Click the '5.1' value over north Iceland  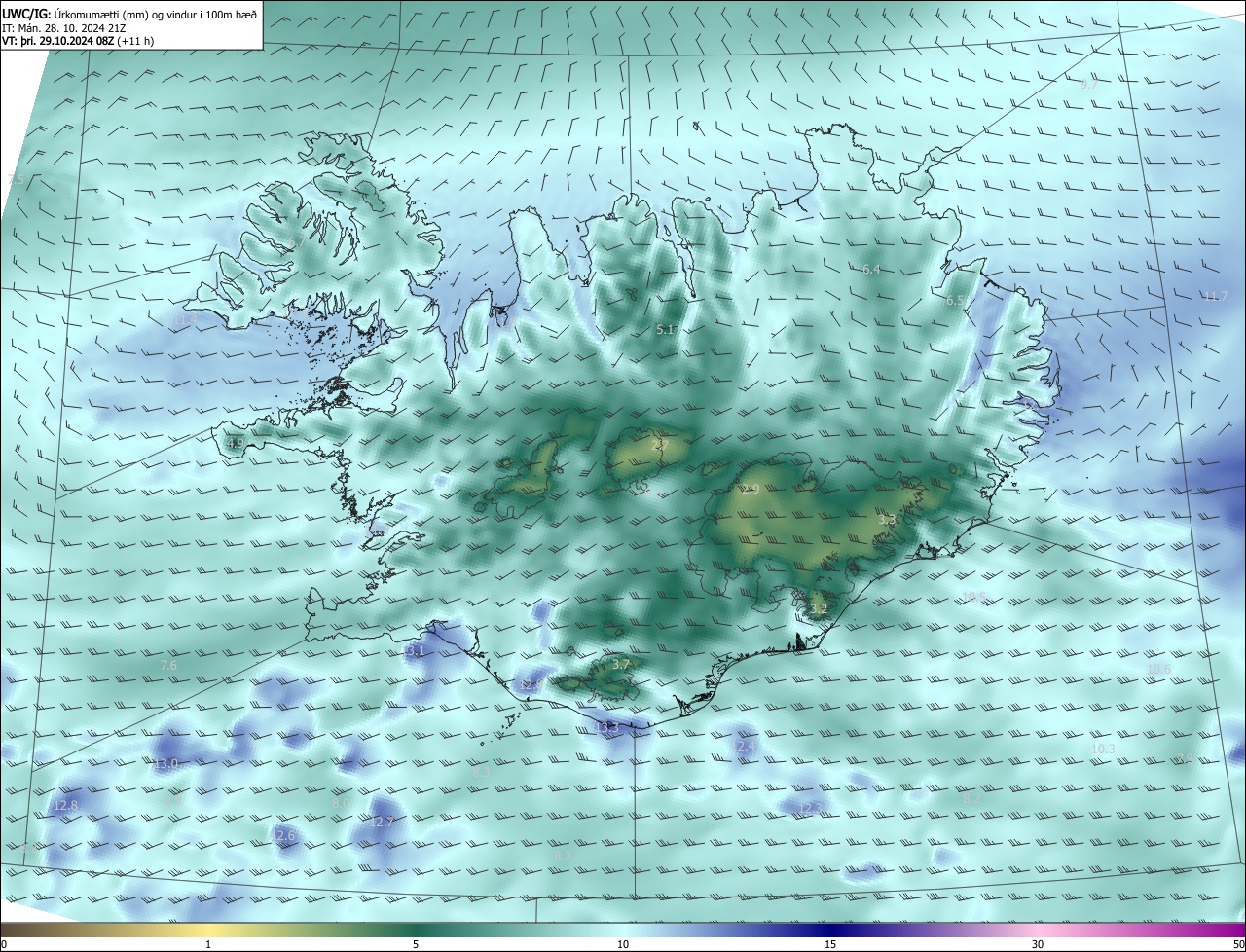click(x=665, y=330)
